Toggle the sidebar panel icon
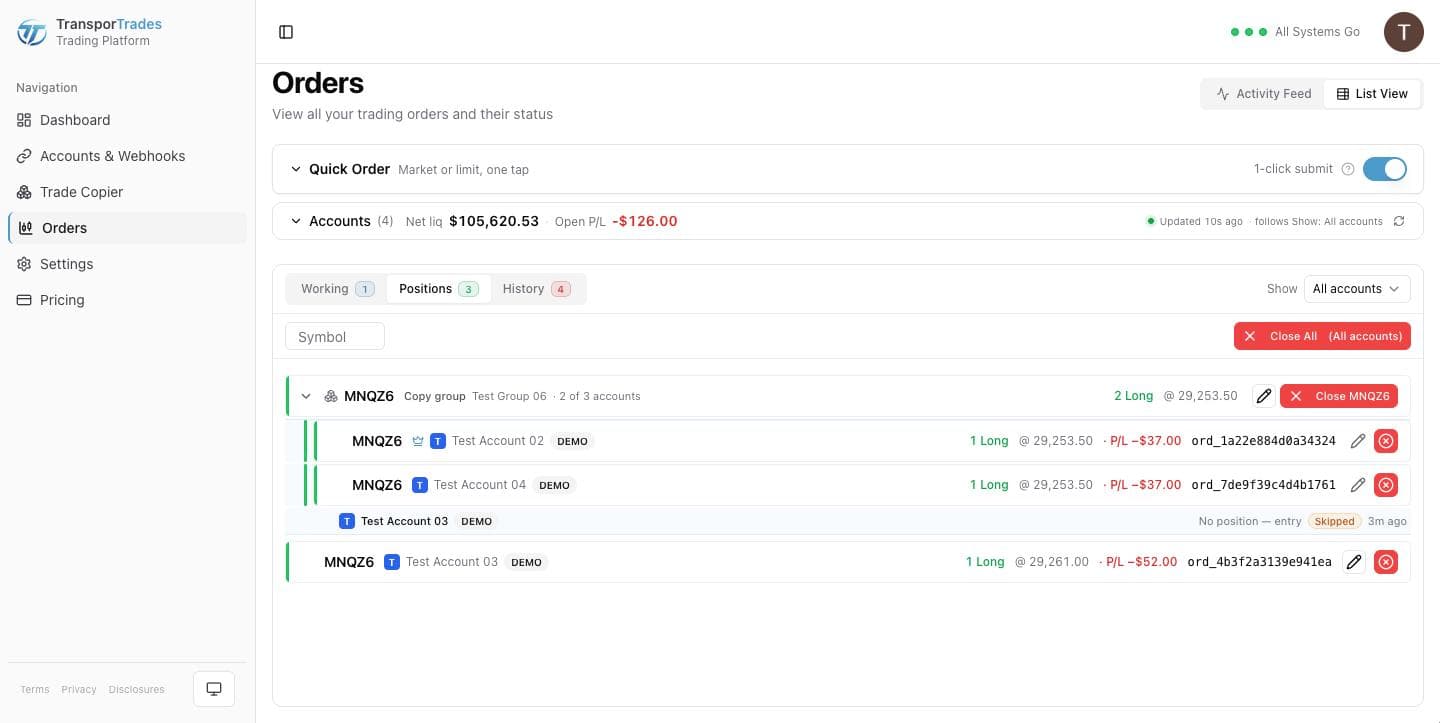 pyautogui.click(x=286, y=32)
